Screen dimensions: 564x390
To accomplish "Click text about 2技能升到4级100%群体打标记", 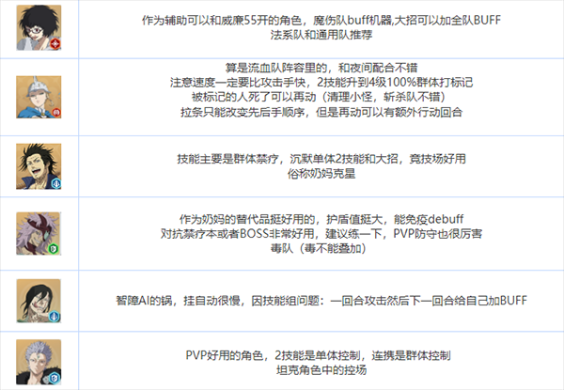I will click(321, 82).
